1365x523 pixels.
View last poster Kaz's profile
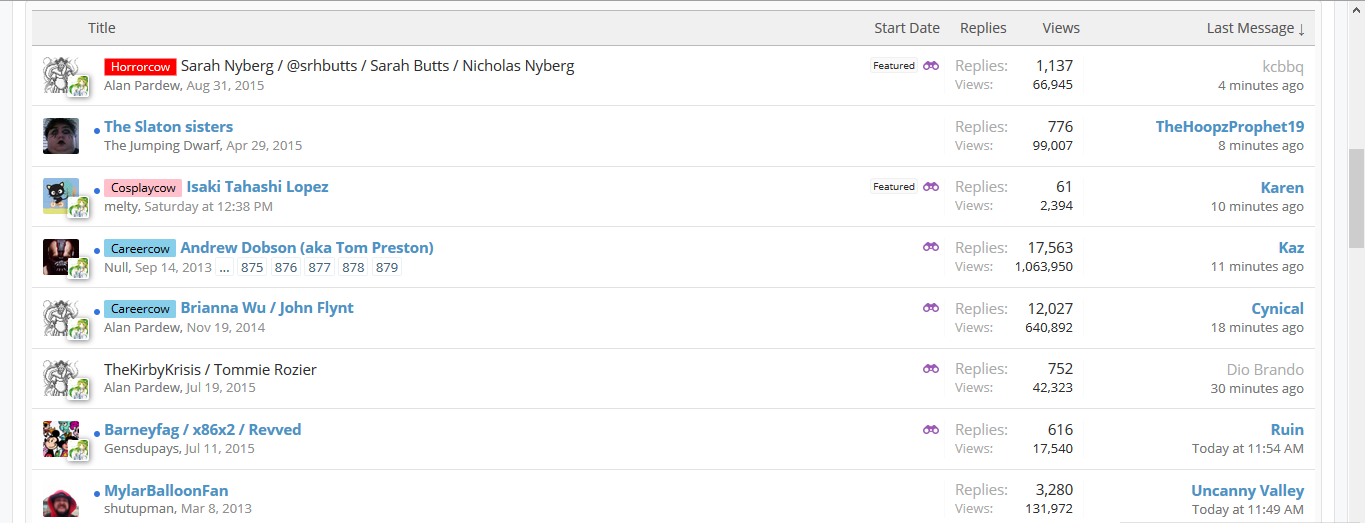1291,248
